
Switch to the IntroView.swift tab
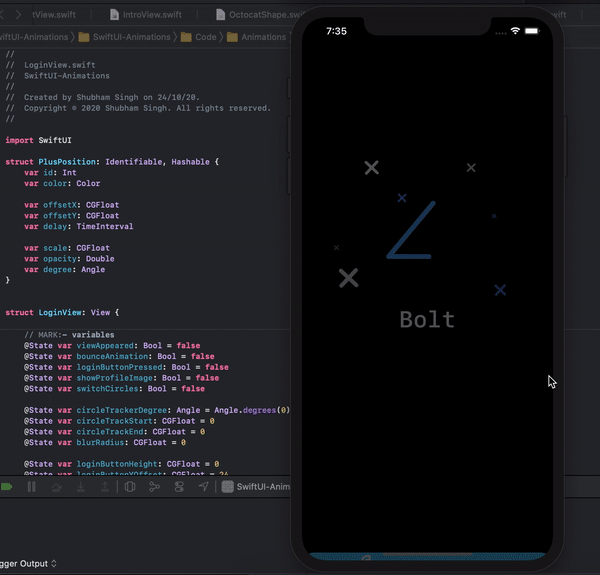click(146, 15)
